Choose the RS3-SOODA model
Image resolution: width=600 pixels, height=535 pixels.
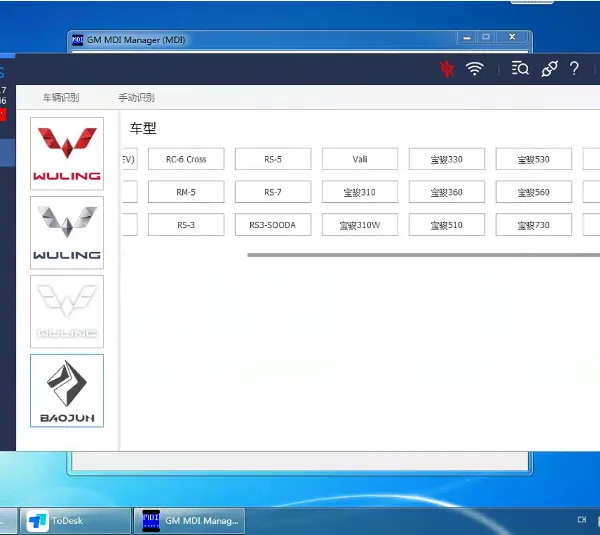point(273,225)
